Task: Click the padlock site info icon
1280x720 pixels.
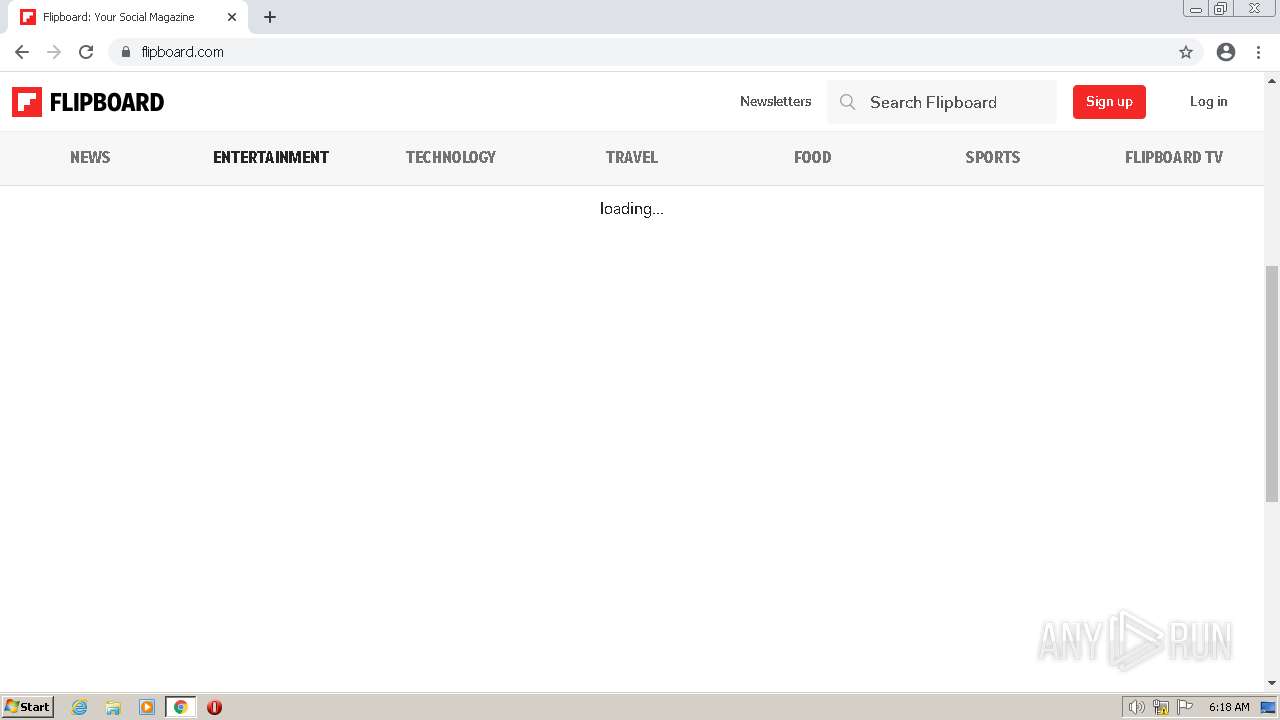Action: [126, 52]
